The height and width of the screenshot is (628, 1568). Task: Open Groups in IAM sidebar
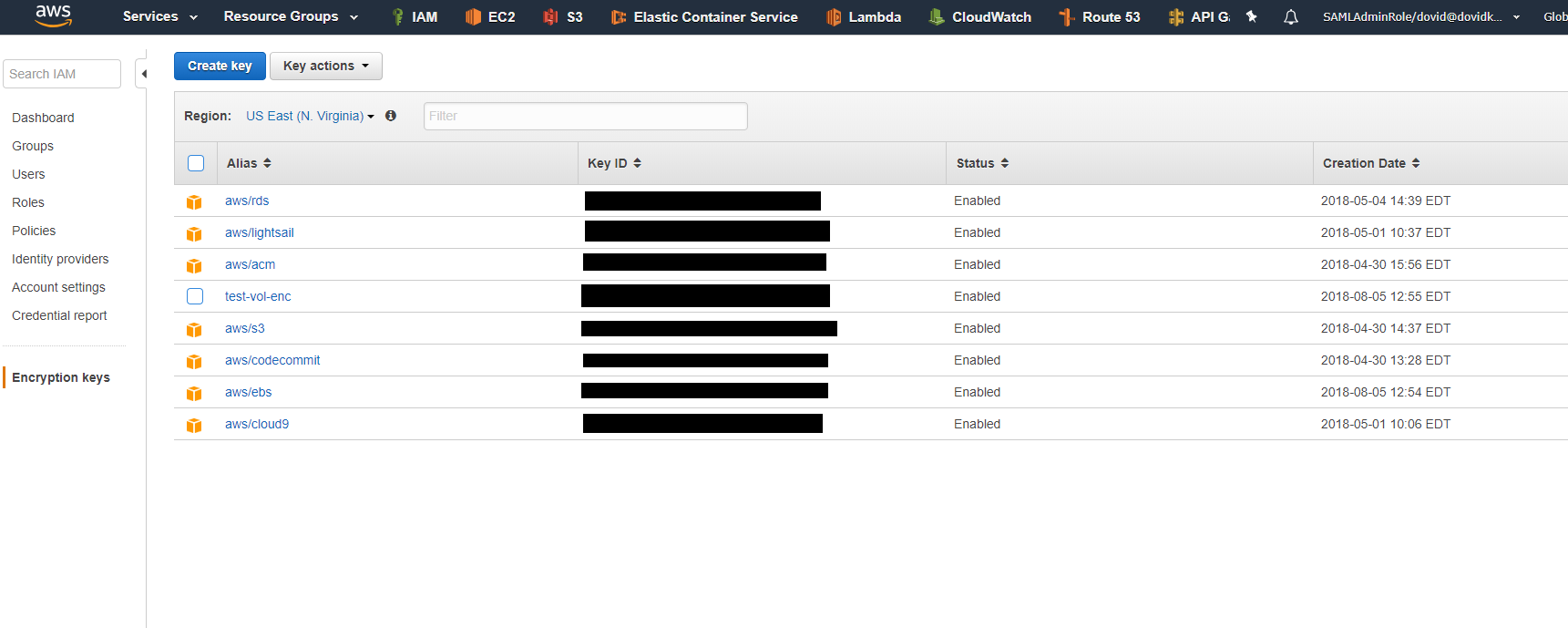click(33, 146)
